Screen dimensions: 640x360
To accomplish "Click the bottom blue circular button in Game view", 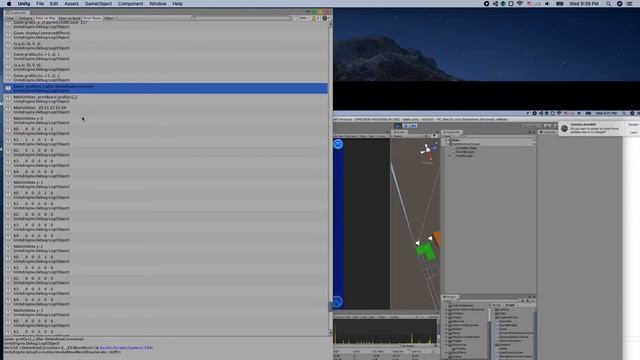I will [337, 302].
